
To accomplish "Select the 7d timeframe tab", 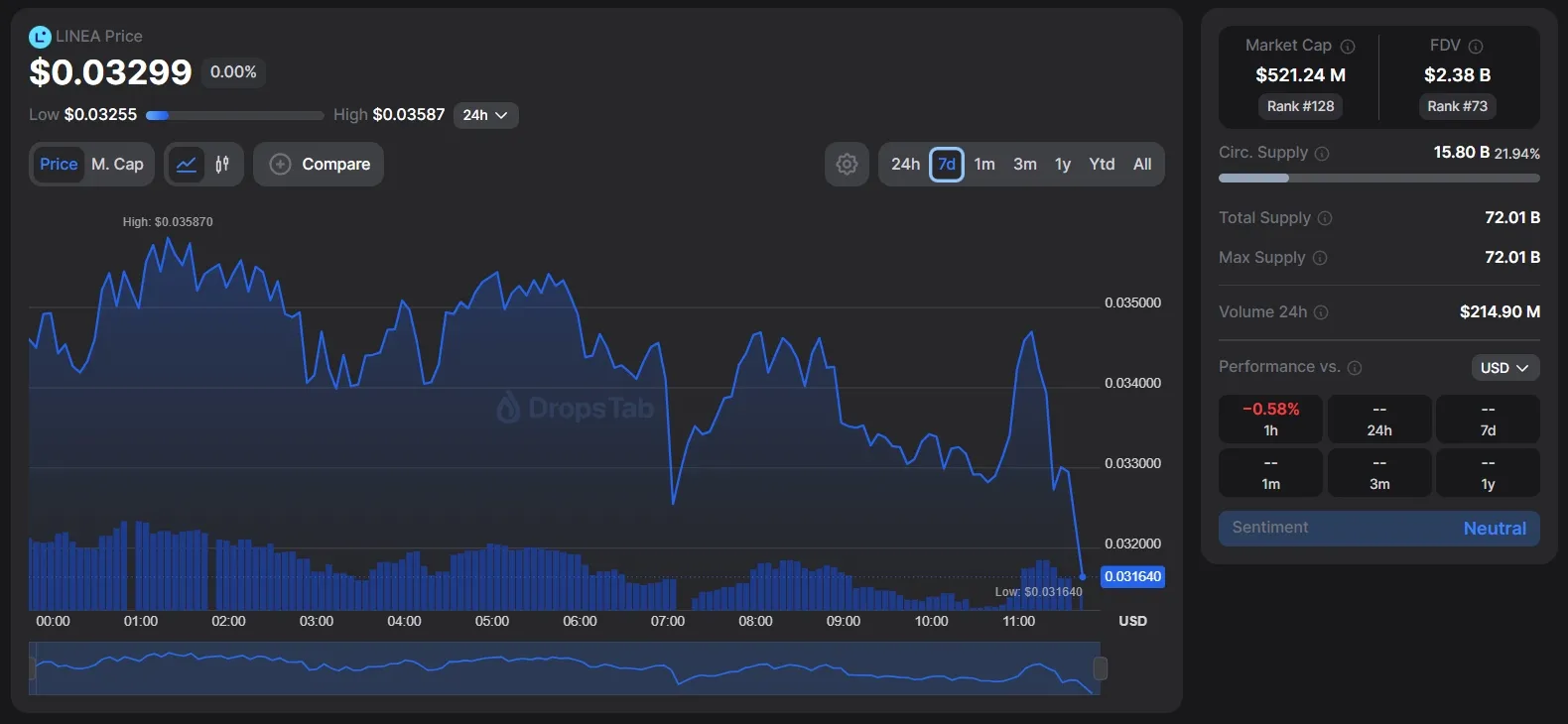I will point(947,165).
